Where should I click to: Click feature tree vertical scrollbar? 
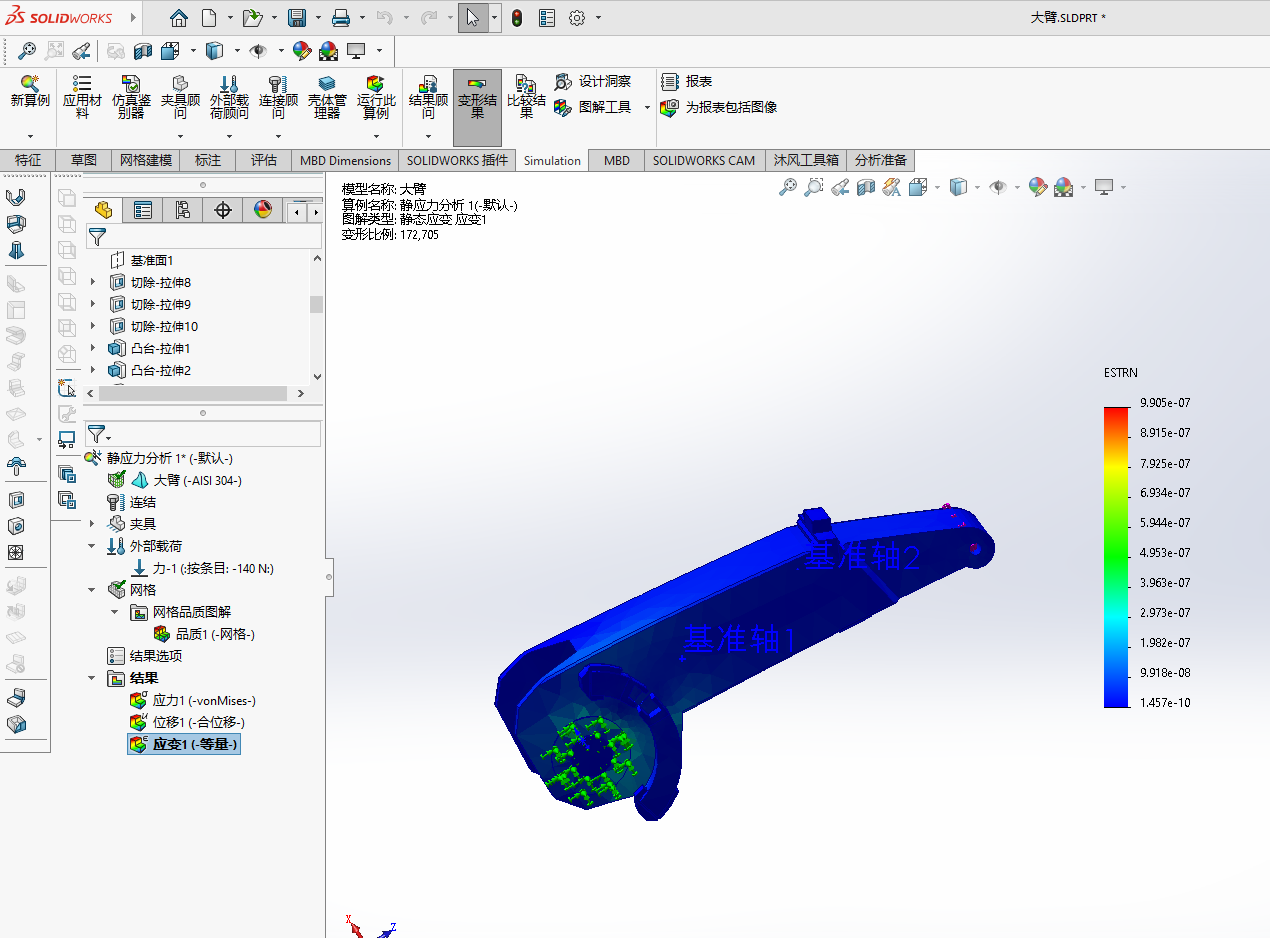pyautogui.click(x=317, y=304)
